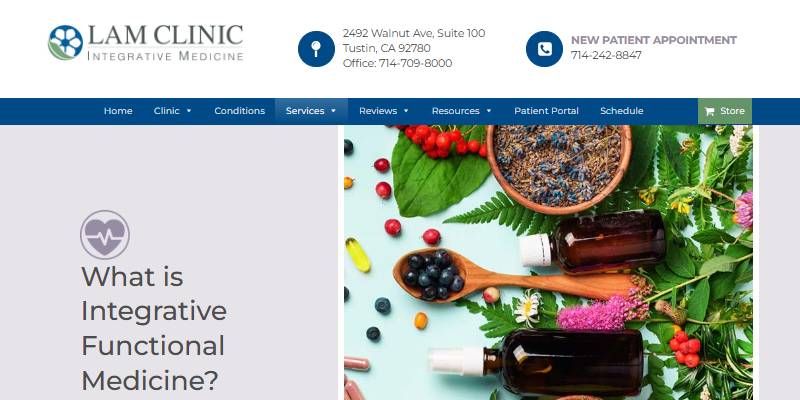Expand the Reviews dropdown arrow
Screen dimensions: 800x400
point(406,111)
